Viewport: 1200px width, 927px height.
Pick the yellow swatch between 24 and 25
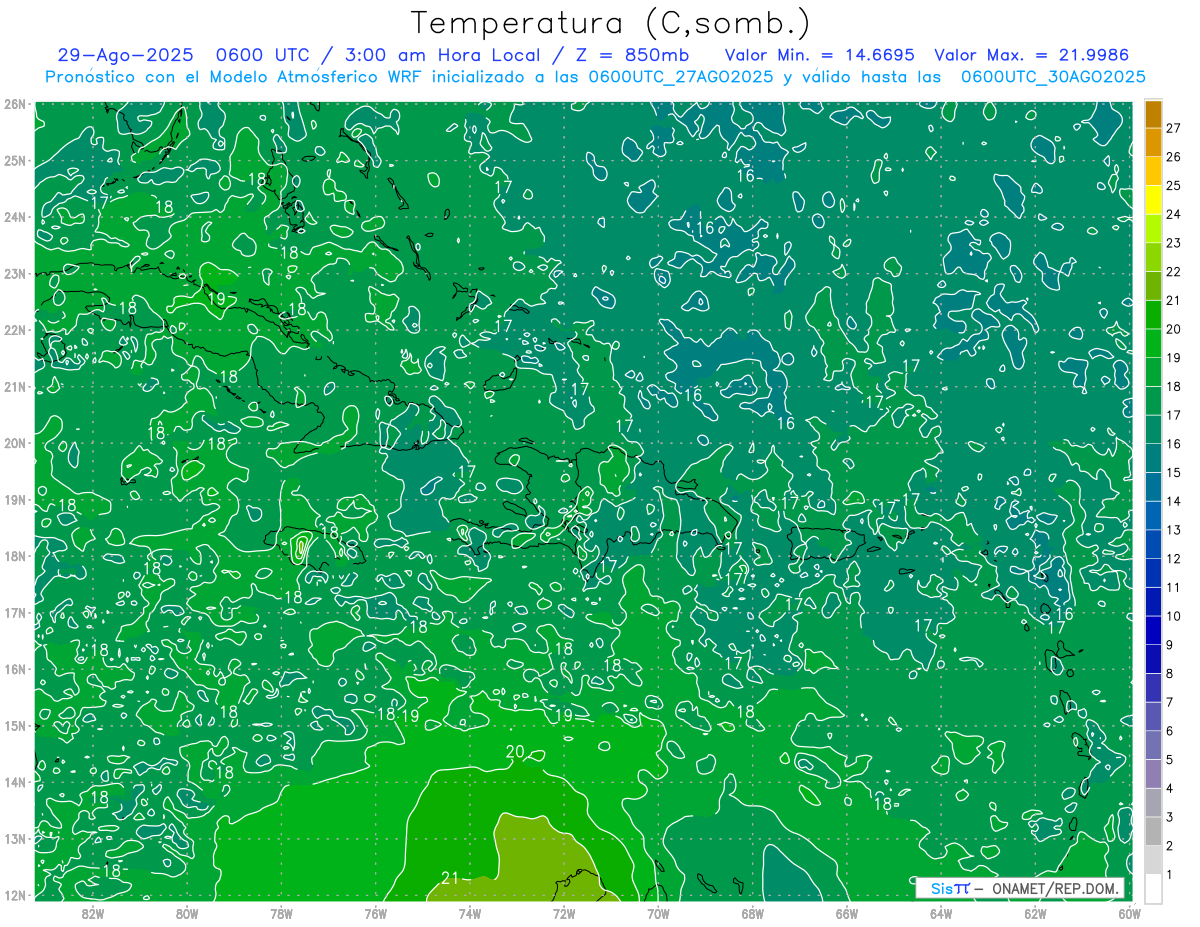click(1153, 199)
